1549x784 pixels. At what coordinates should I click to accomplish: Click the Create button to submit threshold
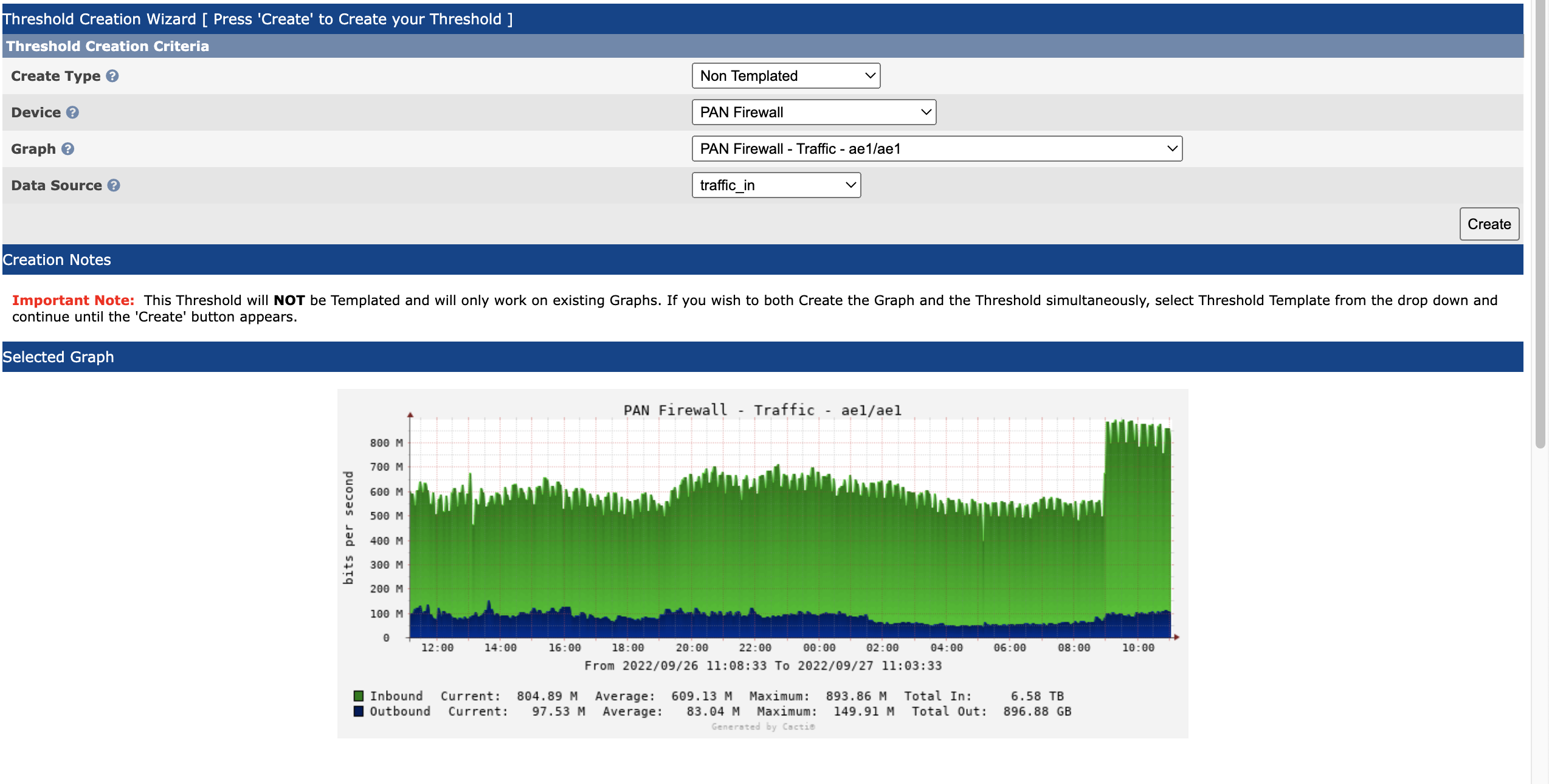(1490, 222)
